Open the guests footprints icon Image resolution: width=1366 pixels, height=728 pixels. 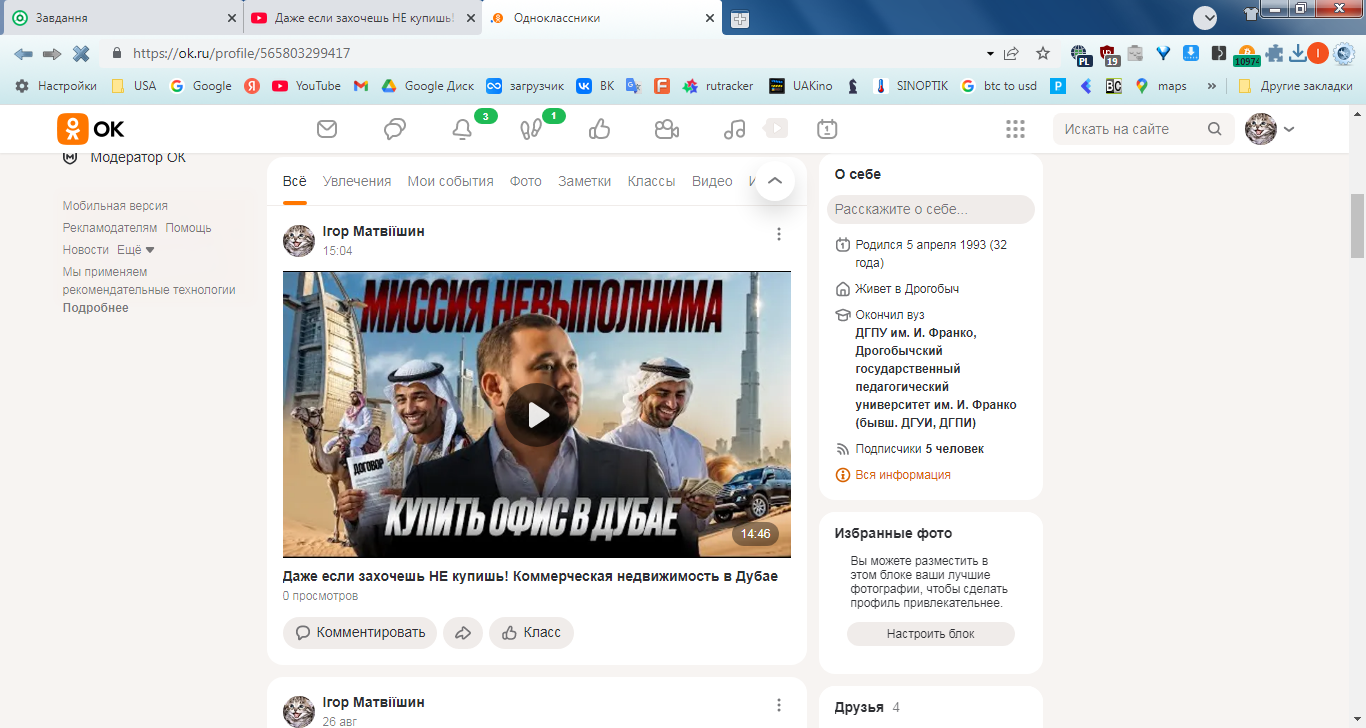531,129
